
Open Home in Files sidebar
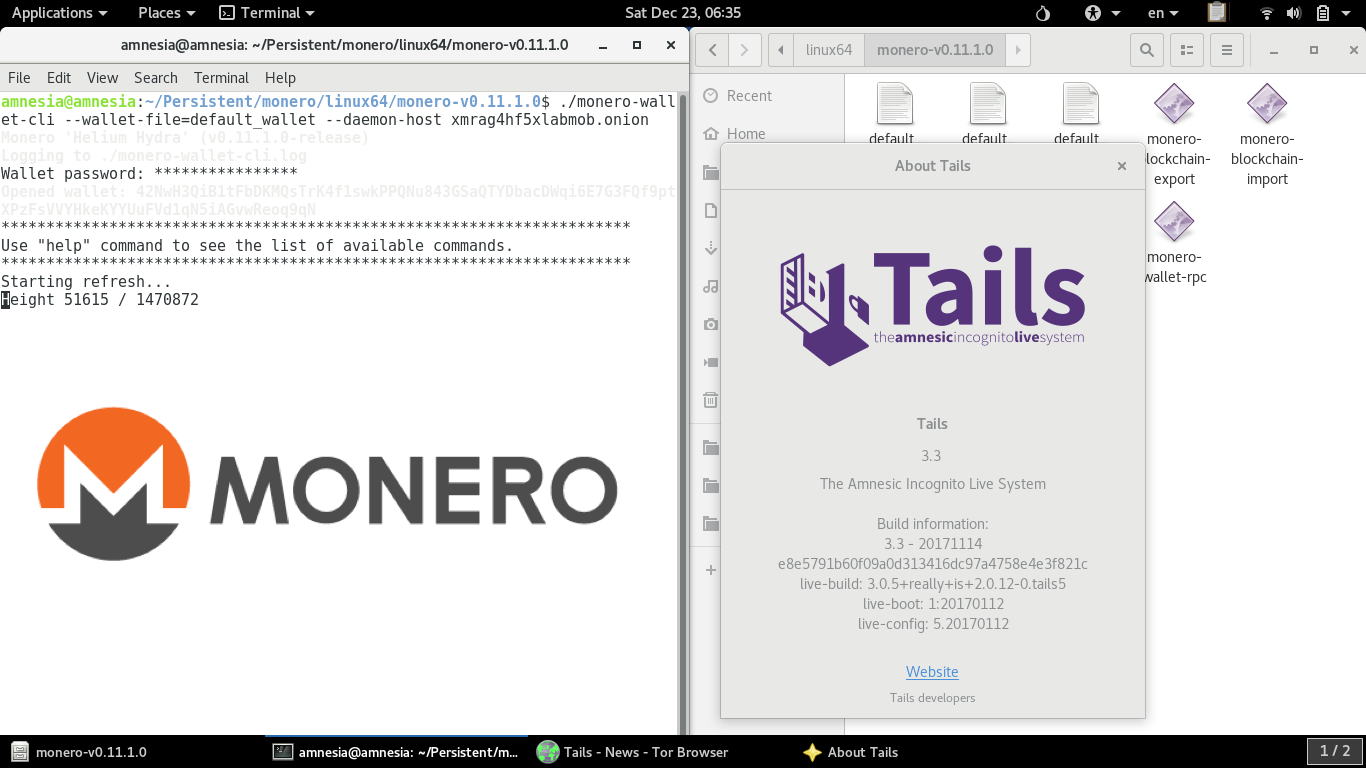[746, 134]
